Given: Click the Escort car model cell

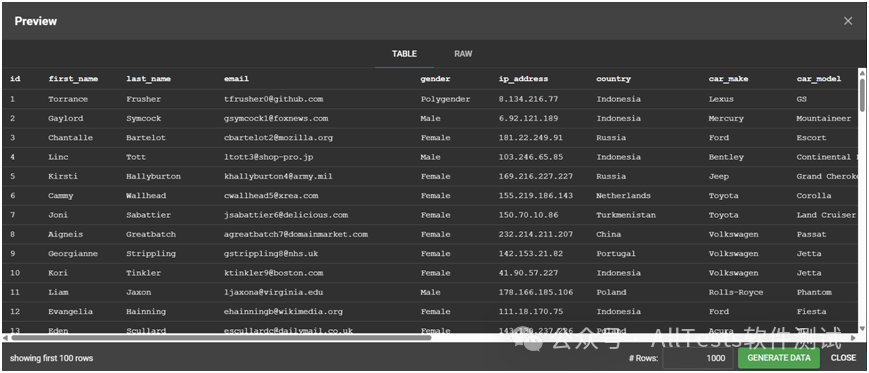Looking at the screenshot, I should coord(811,138).
